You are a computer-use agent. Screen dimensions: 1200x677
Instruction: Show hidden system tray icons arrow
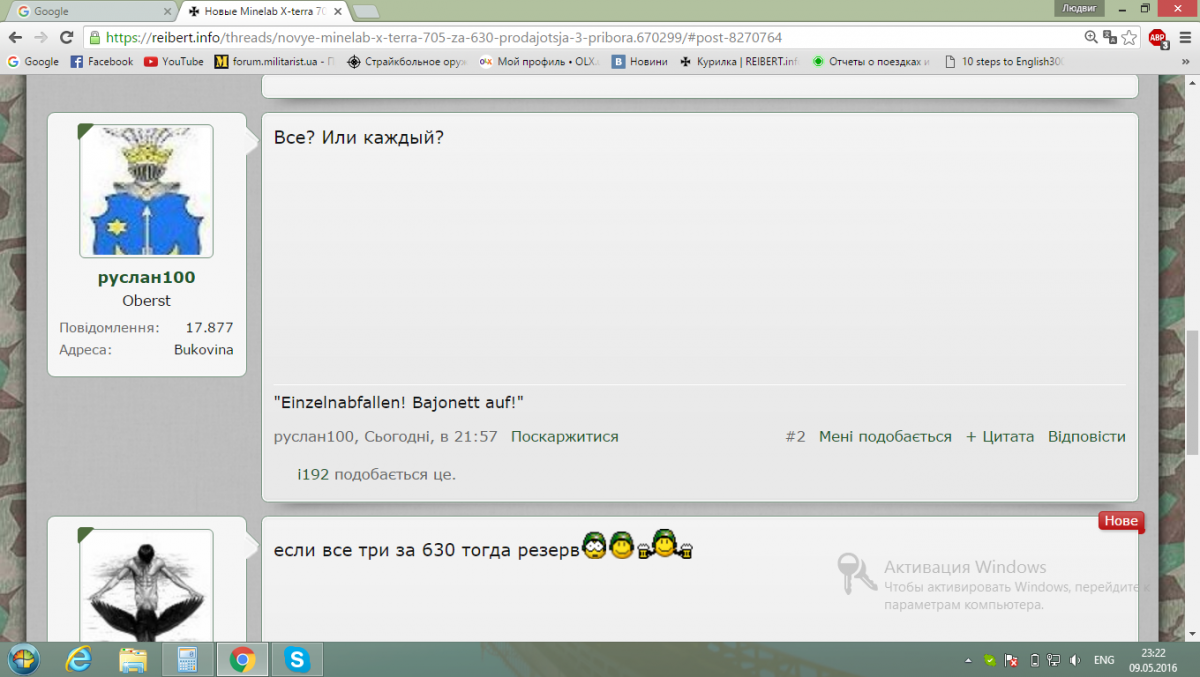pos(968,660)
